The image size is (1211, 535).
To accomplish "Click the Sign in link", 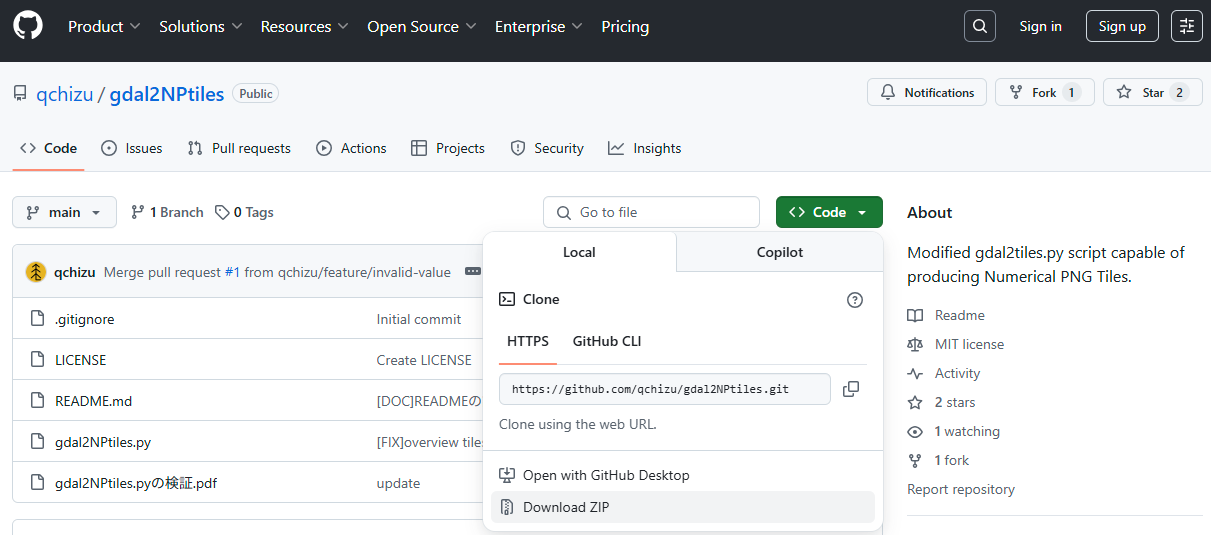I will click(1041, 26).
